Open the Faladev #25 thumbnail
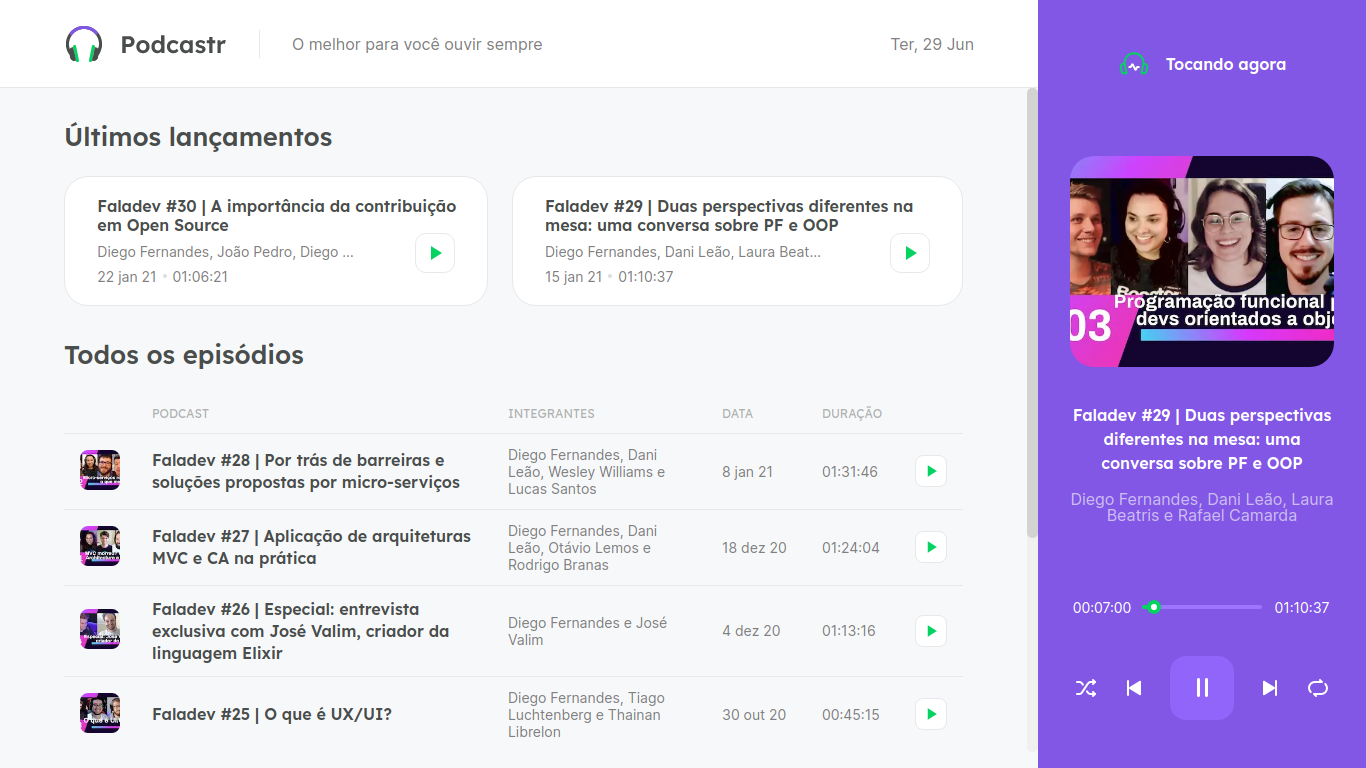1366x768 pixels. coord(100,713)
